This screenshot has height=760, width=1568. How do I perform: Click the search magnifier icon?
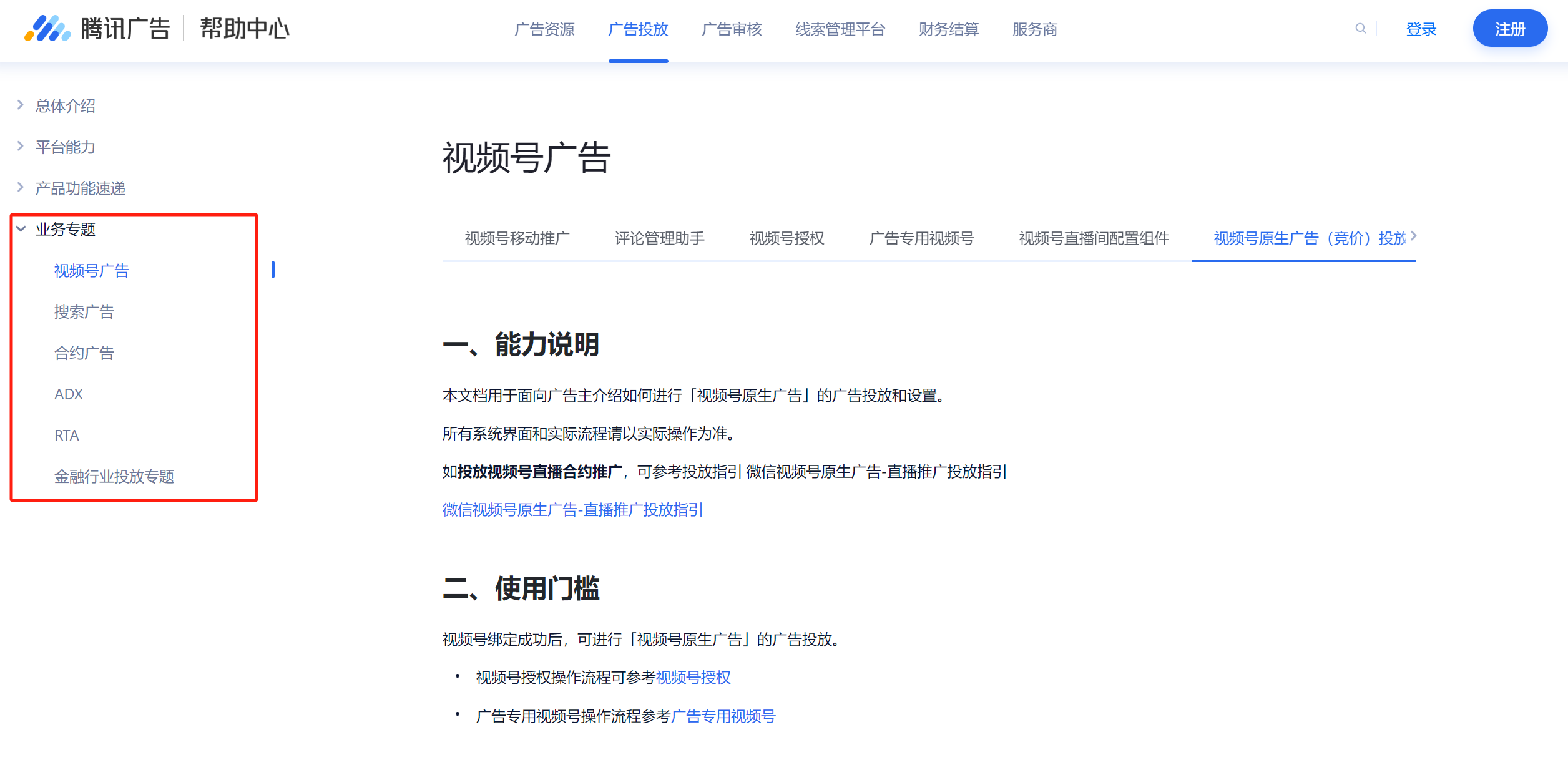point(1360,29)
